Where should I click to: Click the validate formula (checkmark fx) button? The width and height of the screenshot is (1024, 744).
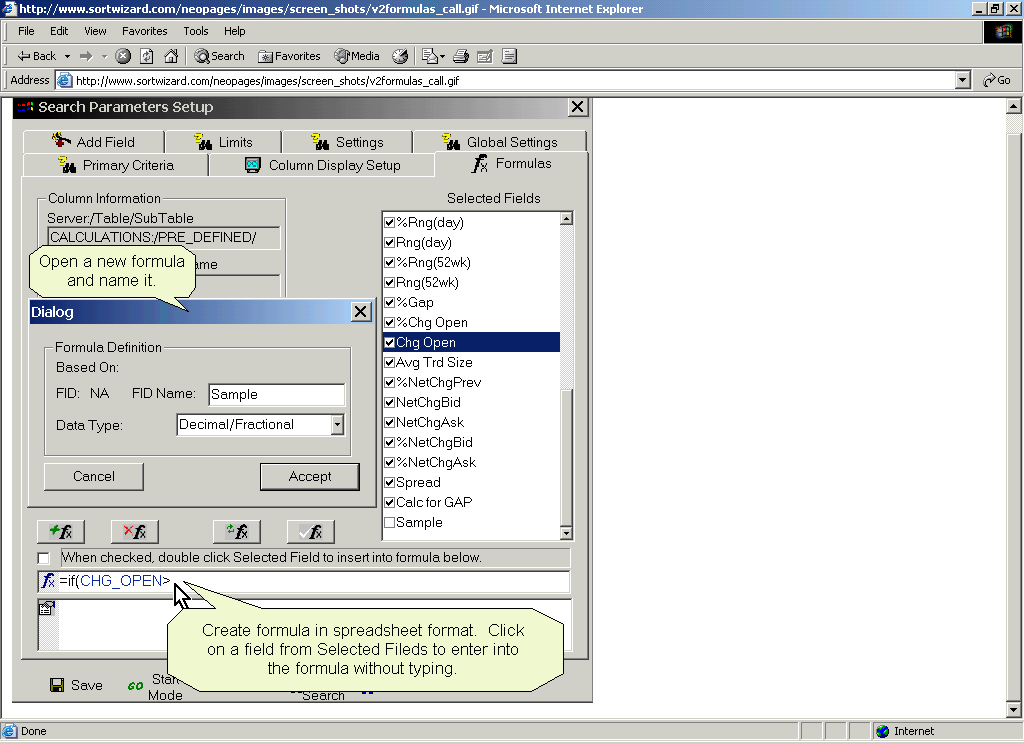pyautogui.click(x=310, y=532)
